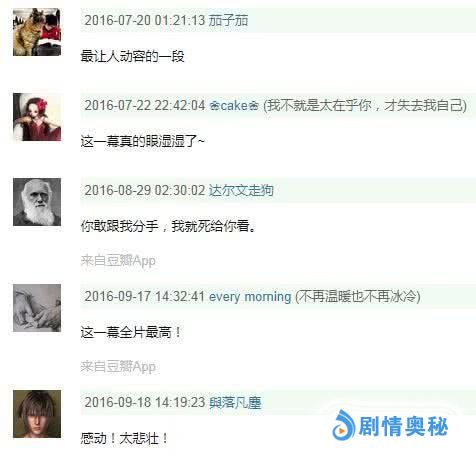
Task: Click the comment 感动！太悲壮！
Action: point(125,438)
